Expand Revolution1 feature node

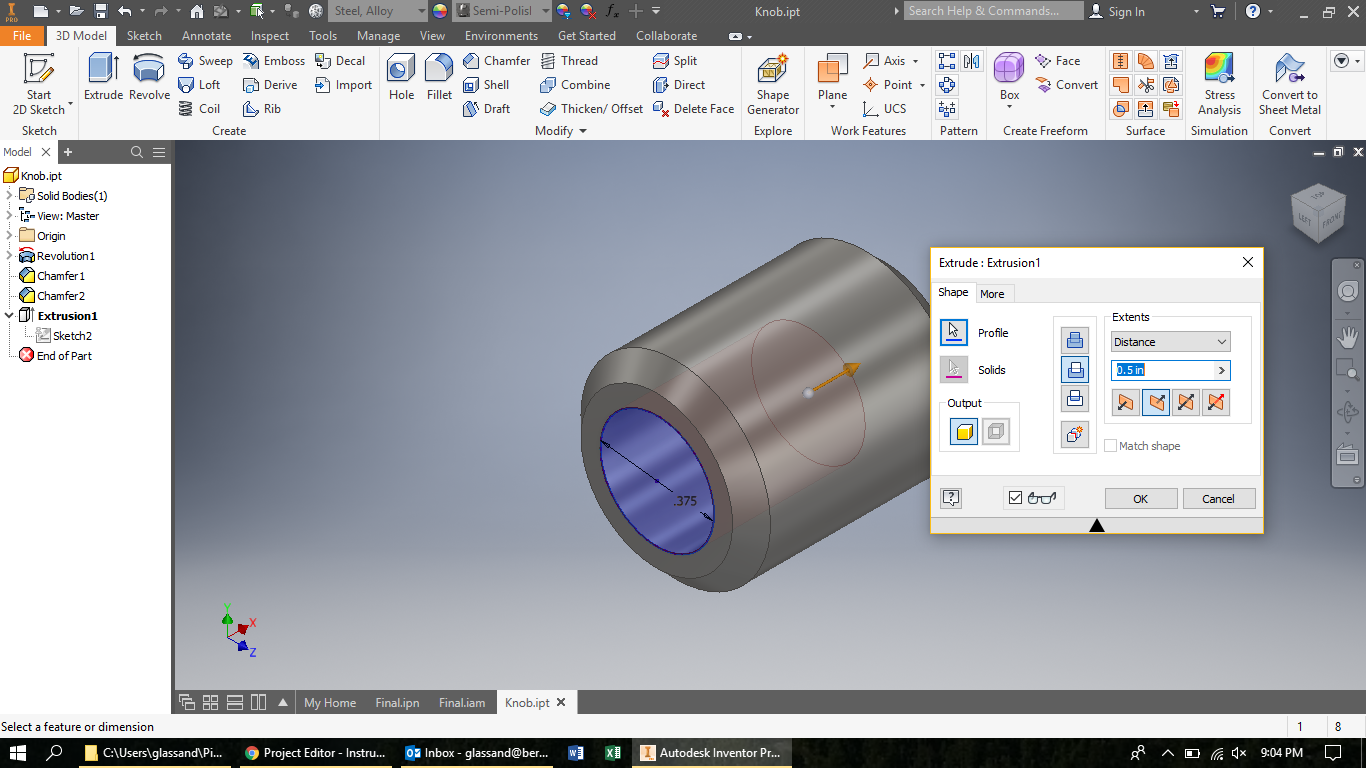(x=9, y=256)
